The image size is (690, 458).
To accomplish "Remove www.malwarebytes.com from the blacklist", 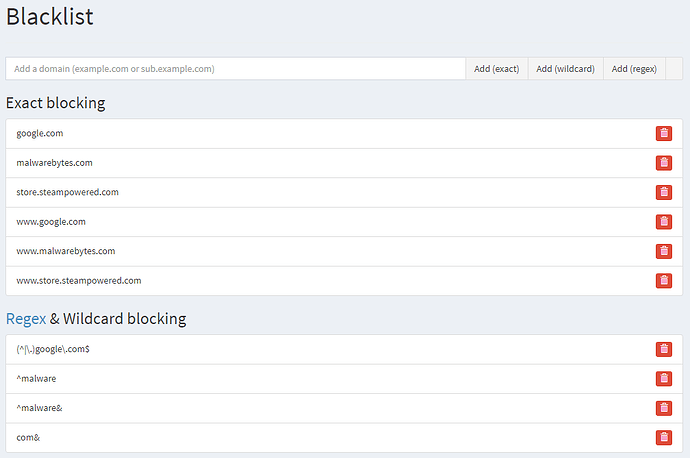I will 664,251.
